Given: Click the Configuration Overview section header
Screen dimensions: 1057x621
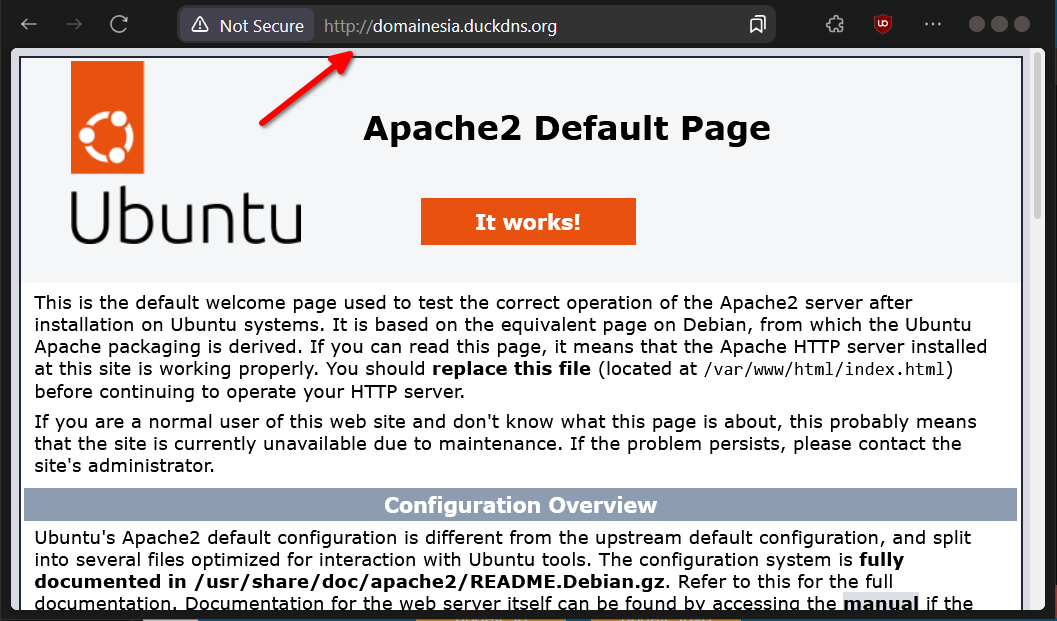Looking at the screenshot, I should [520, 504].
